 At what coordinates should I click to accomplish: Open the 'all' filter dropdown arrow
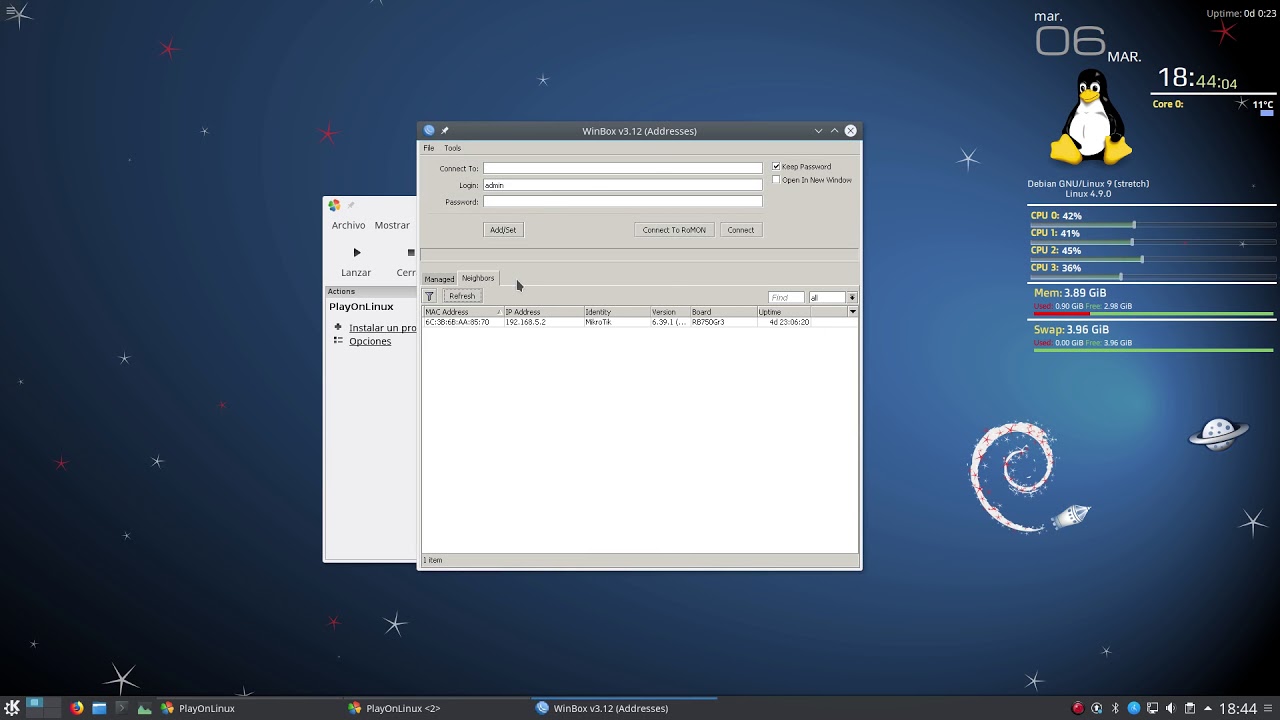click(x=852, y=297)
